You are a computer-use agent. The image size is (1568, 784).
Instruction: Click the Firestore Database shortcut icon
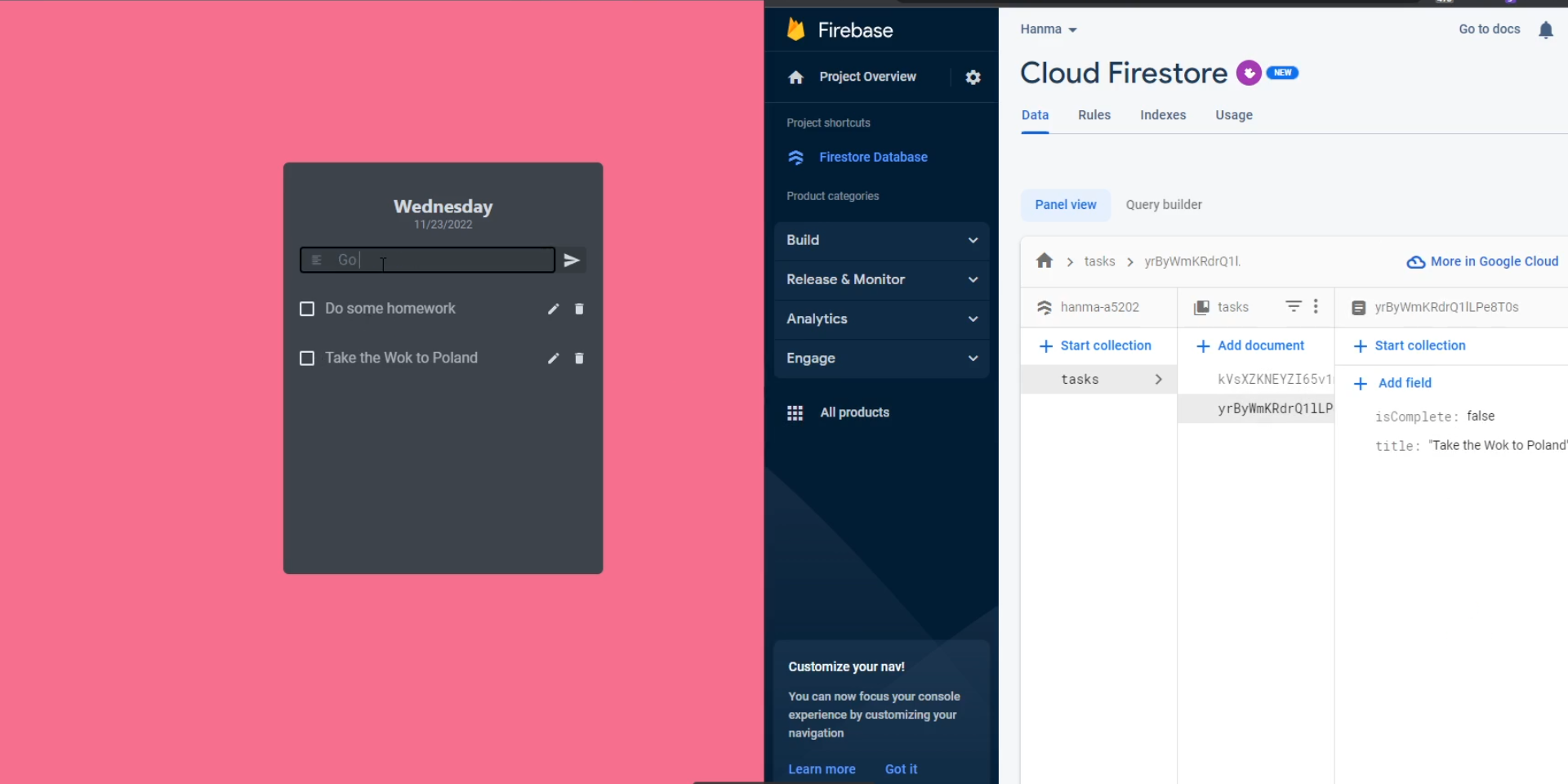coord(796,157)
